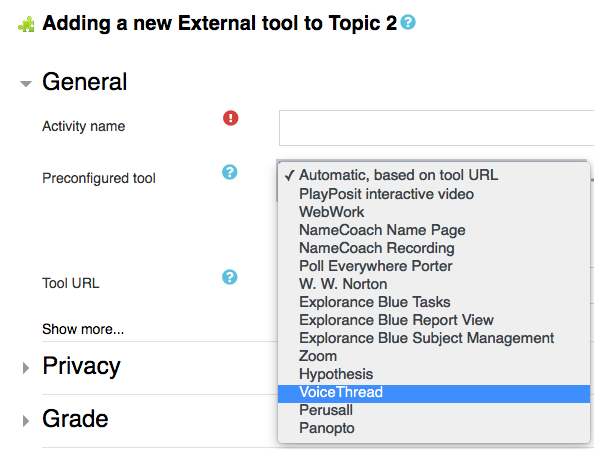Pick Zoom from preconfigured tools
The image size is (594, 449).
coord(434,356)
